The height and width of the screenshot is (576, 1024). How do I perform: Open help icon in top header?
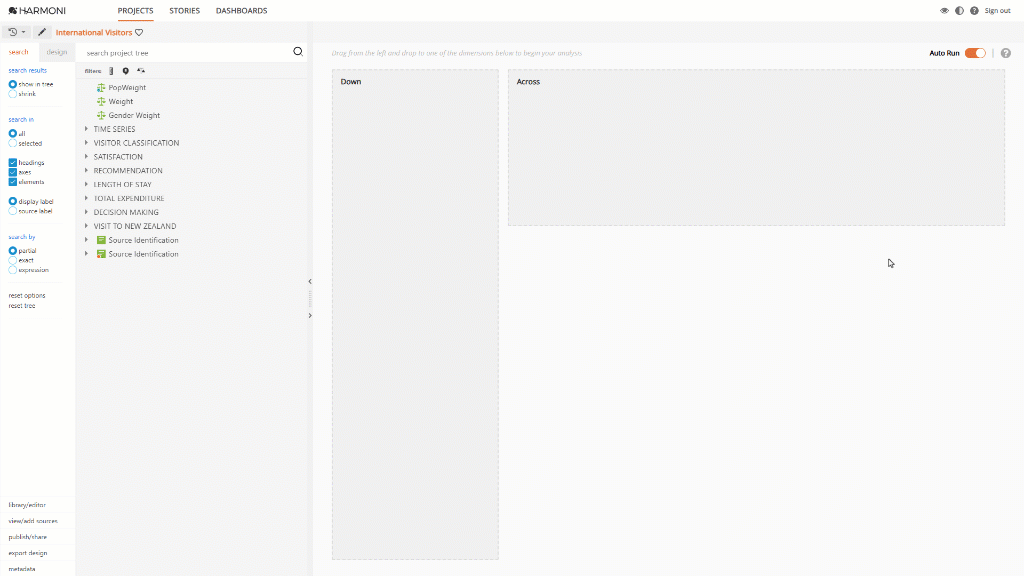click(974, 10)
